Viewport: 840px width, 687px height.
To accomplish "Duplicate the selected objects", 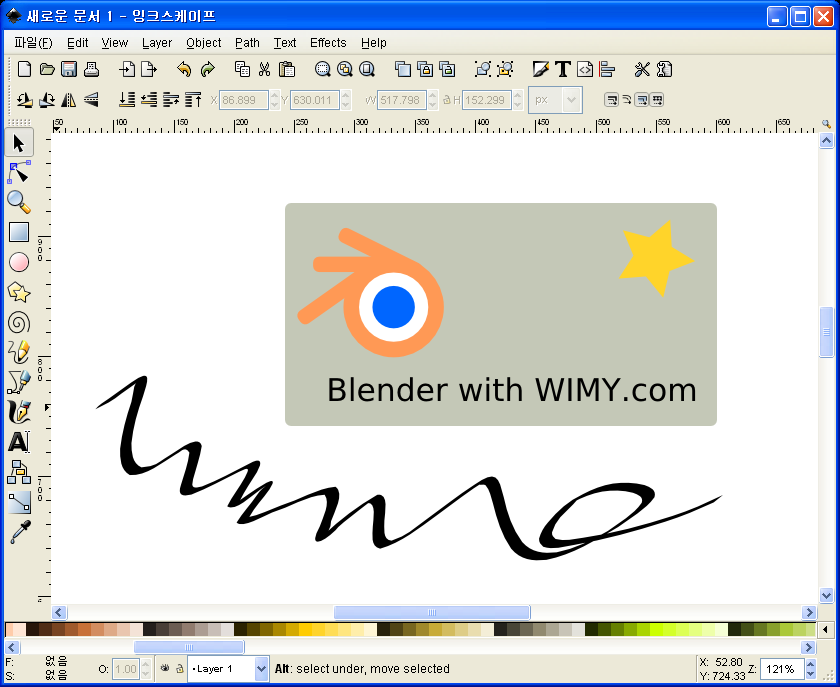I will (x=402, y=69).
